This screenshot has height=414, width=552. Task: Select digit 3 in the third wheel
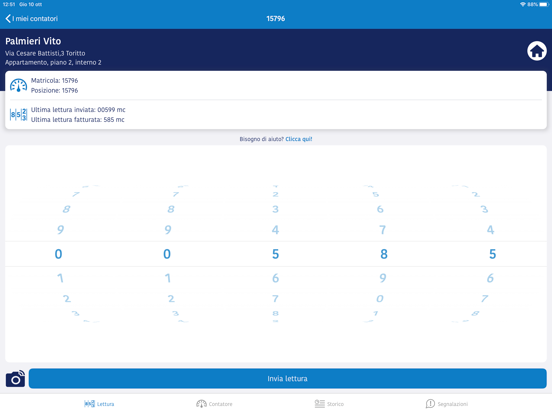coord(275,209)
